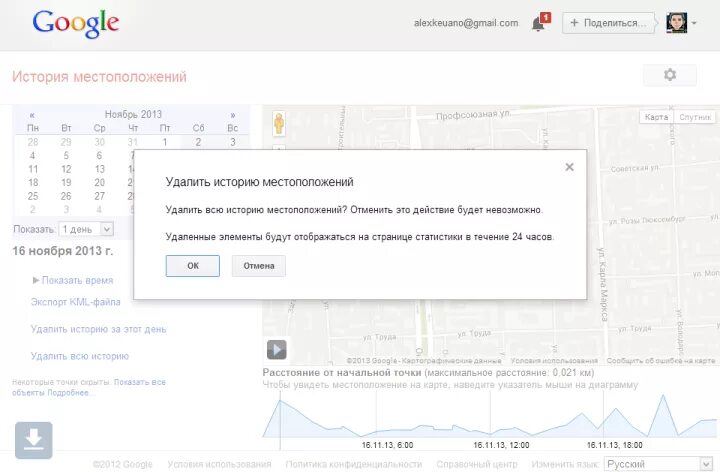Image resolution: width=720 pixels, height=472 pixels.
Task: Click Сообщить об ошибке на карте
Action: (660, 361)
